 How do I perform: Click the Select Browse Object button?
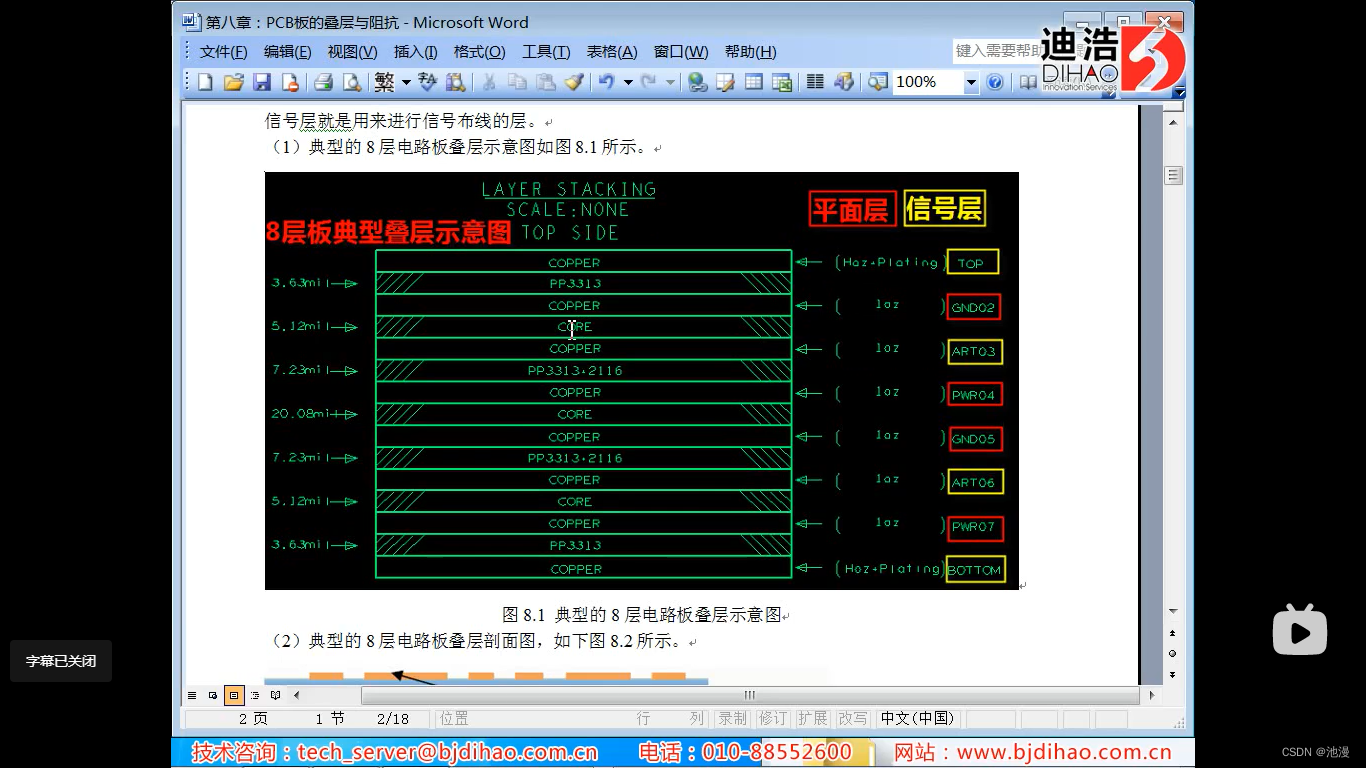point(1174,653)
